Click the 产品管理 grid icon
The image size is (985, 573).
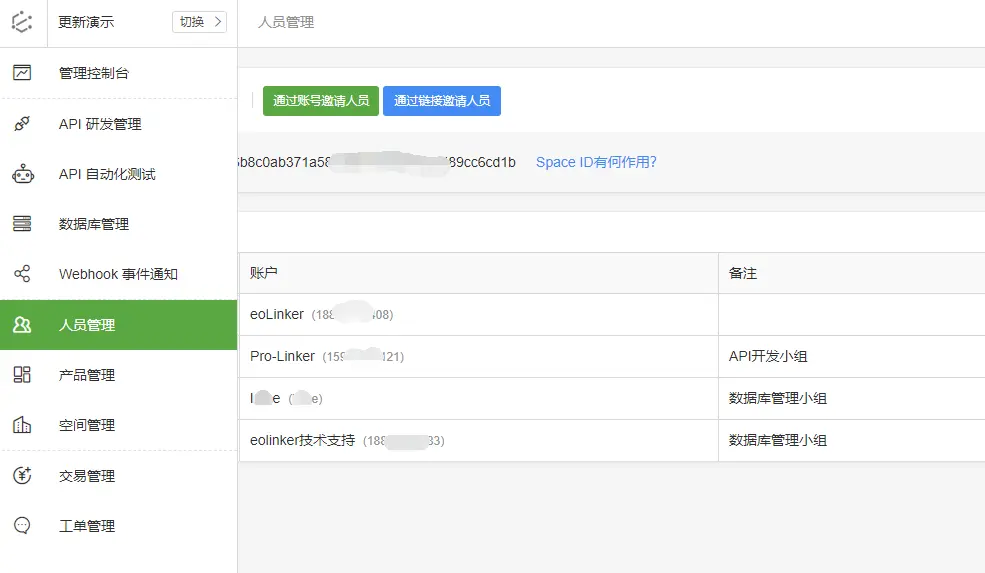tap(22, 375)
